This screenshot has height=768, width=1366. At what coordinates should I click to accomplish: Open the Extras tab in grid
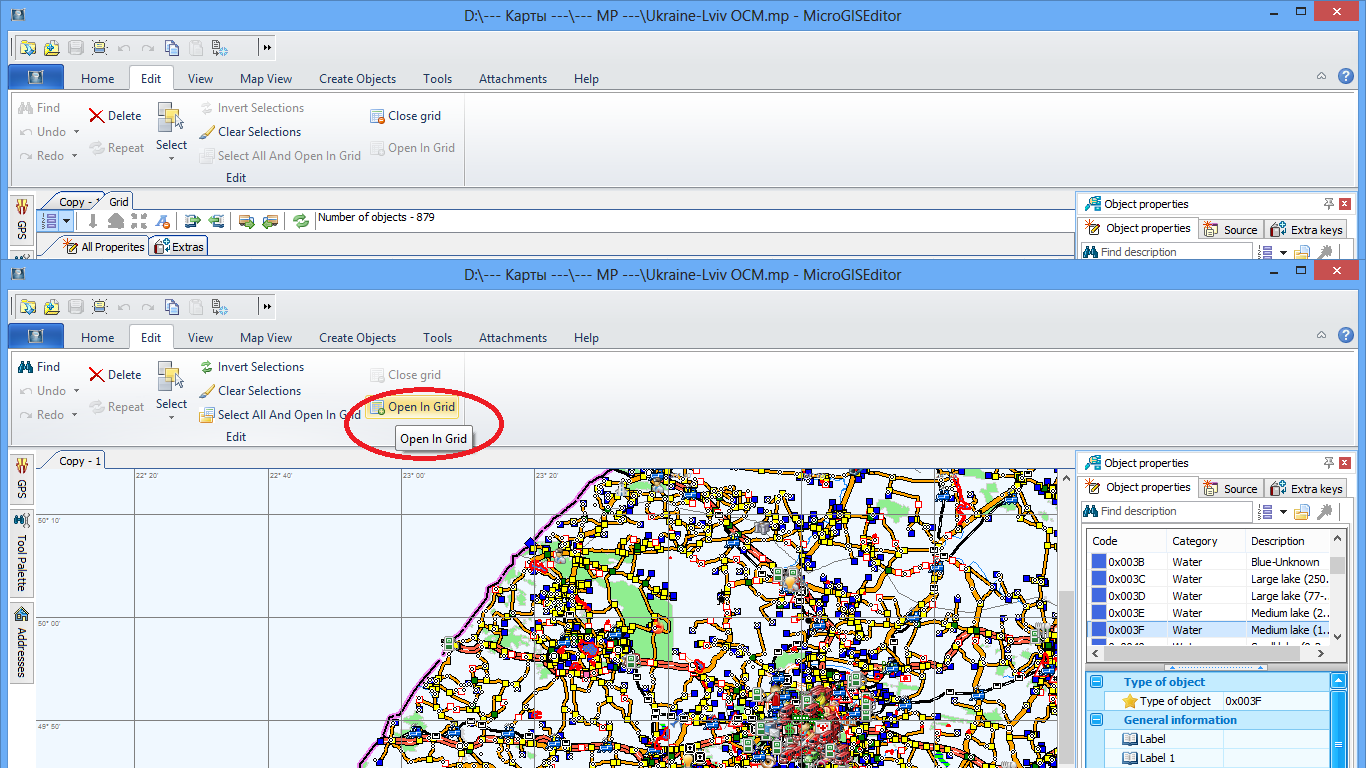coord(179,247)
